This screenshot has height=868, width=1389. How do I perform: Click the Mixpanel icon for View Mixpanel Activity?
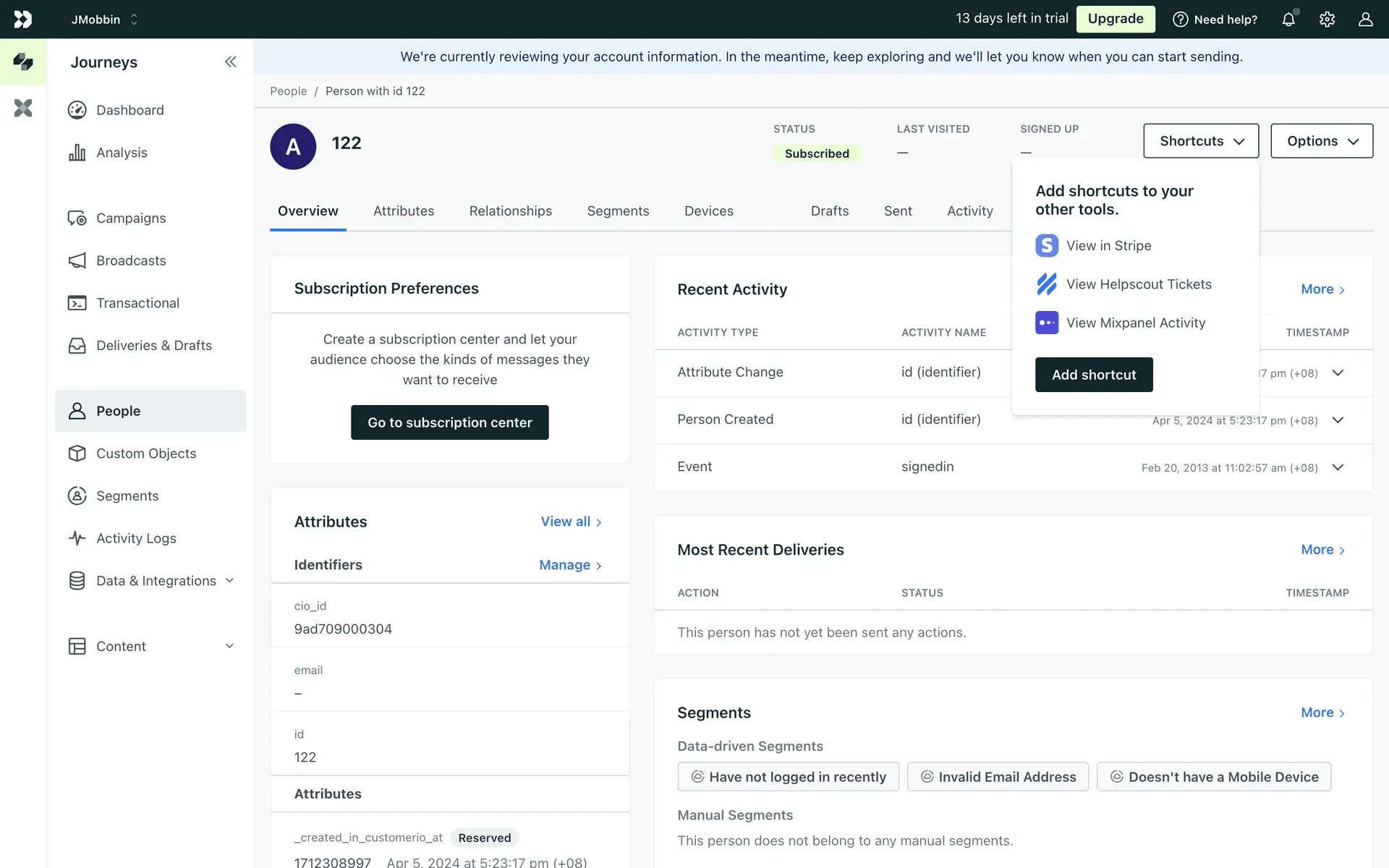click(x=1047, y=323)
